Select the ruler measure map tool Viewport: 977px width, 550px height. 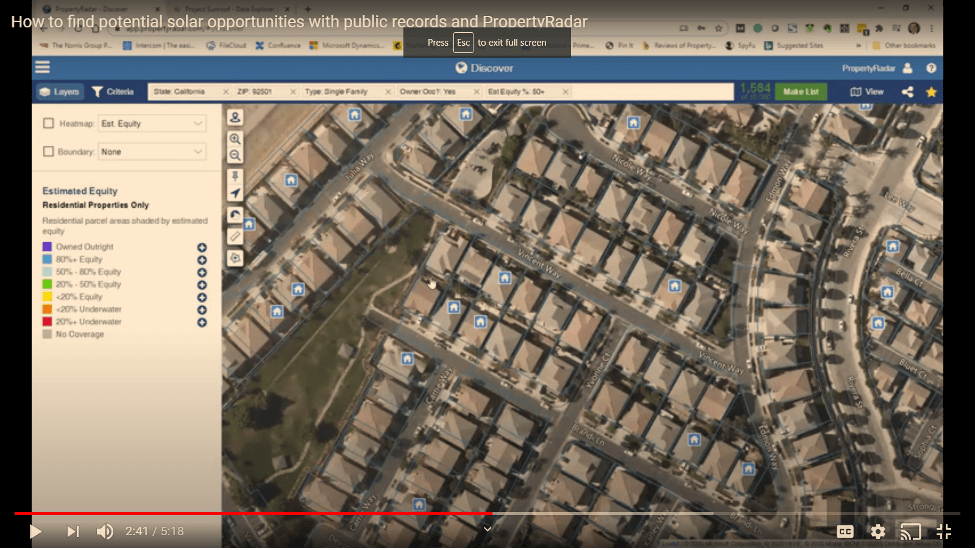point(235,236)
